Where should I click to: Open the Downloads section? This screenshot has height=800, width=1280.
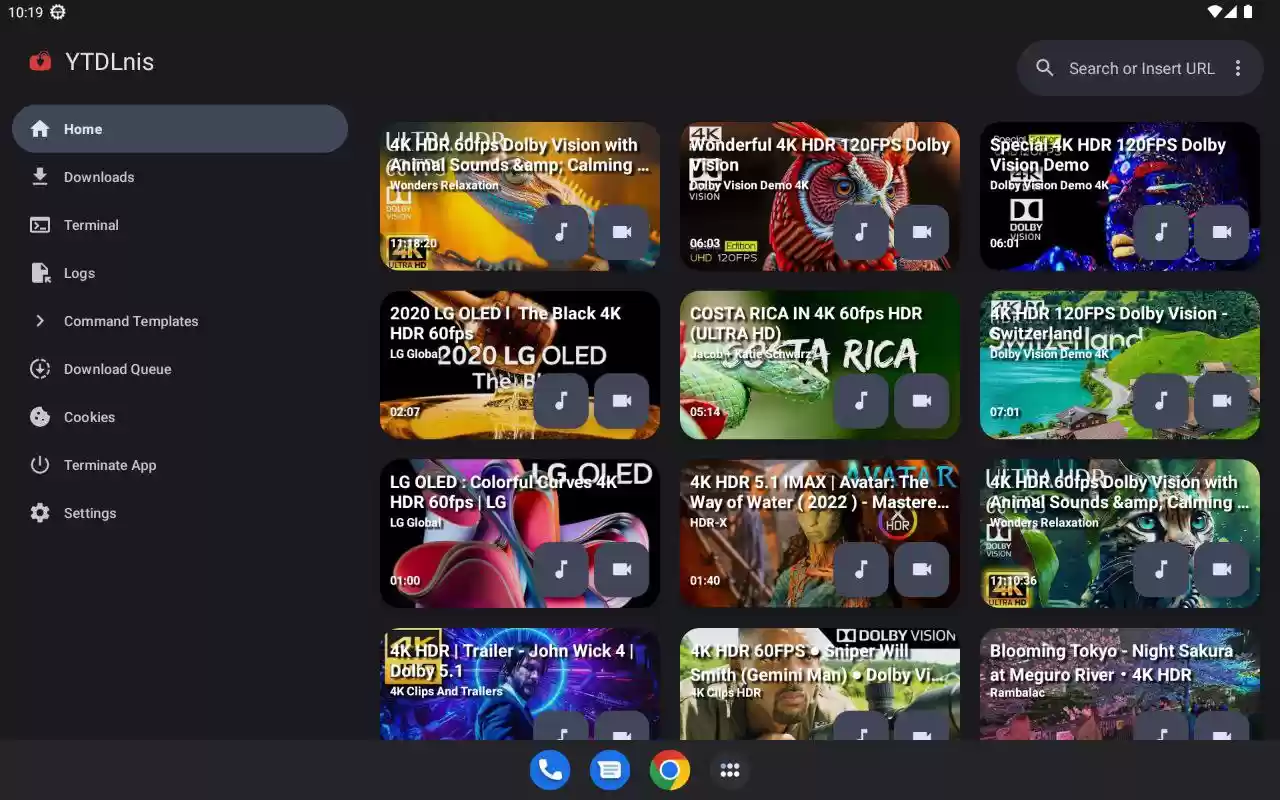[98, 177]
